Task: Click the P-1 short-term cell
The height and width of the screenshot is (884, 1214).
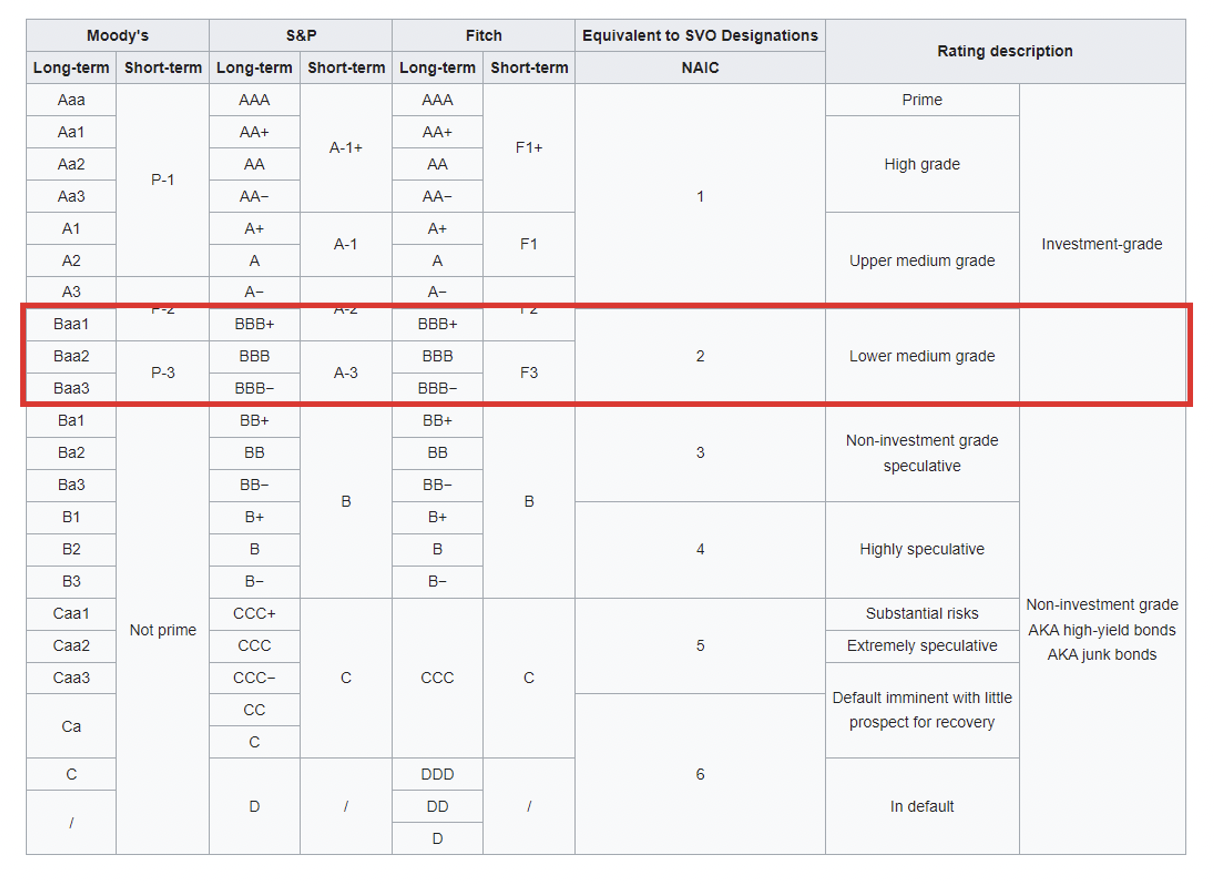Action: [x=162, y=180]
